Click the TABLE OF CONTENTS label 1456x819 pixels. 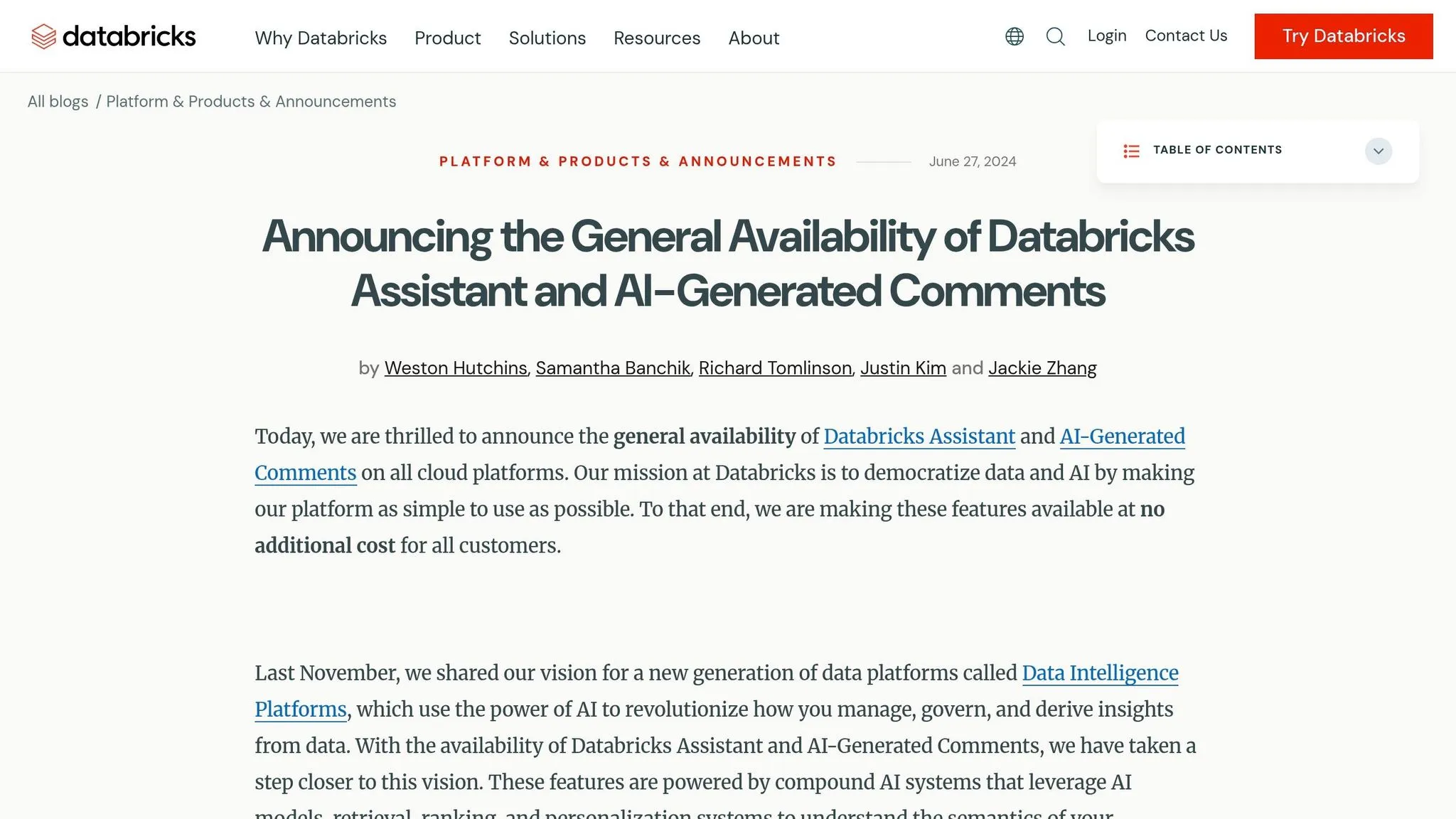[x=1217, y=150]
